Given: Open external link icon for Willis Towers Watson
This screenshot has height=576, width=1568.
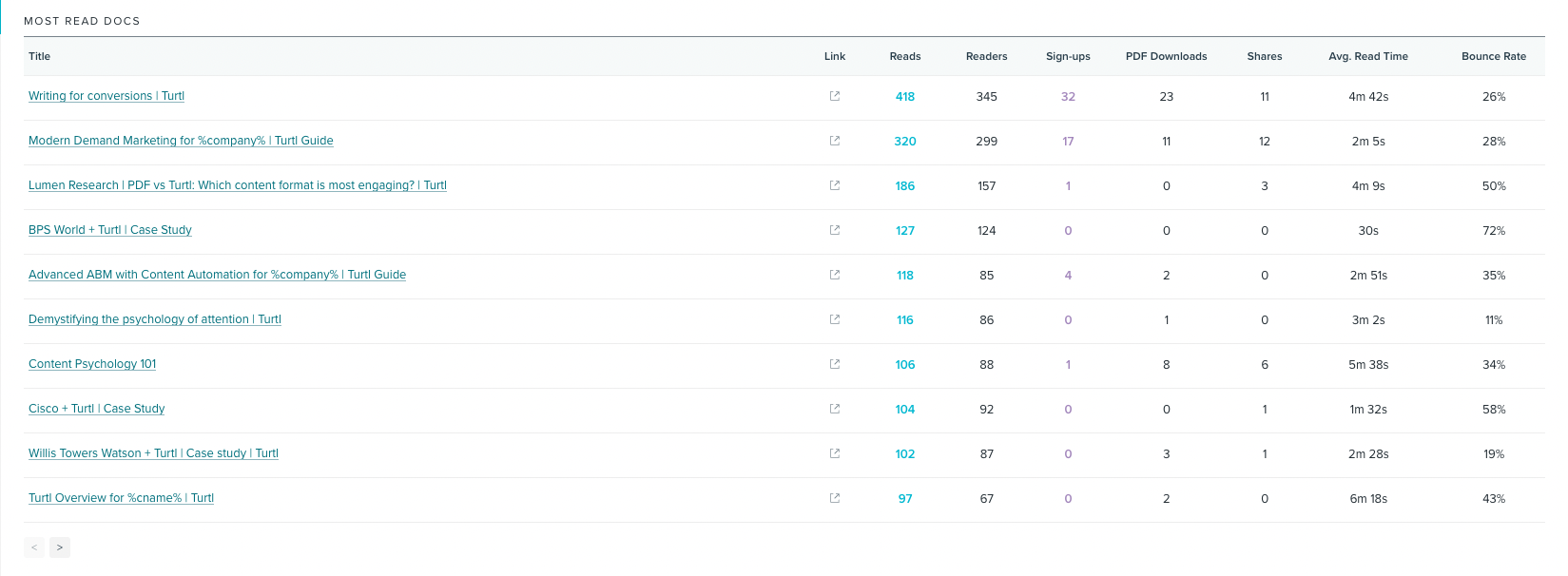Looking at the screenshot, I should click(835, 453).
